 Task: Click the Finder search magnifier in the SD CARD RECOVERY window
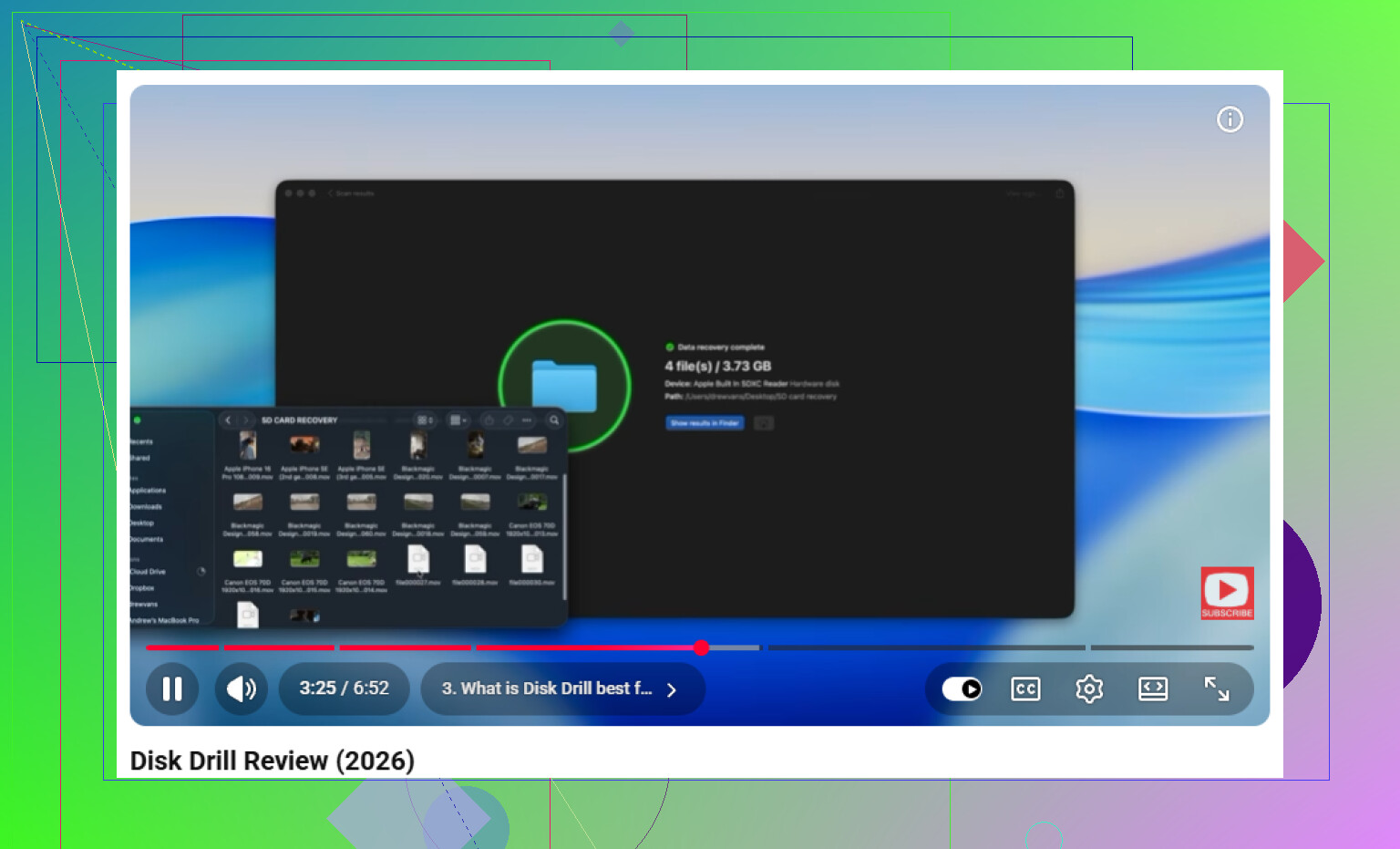(554, 420)
